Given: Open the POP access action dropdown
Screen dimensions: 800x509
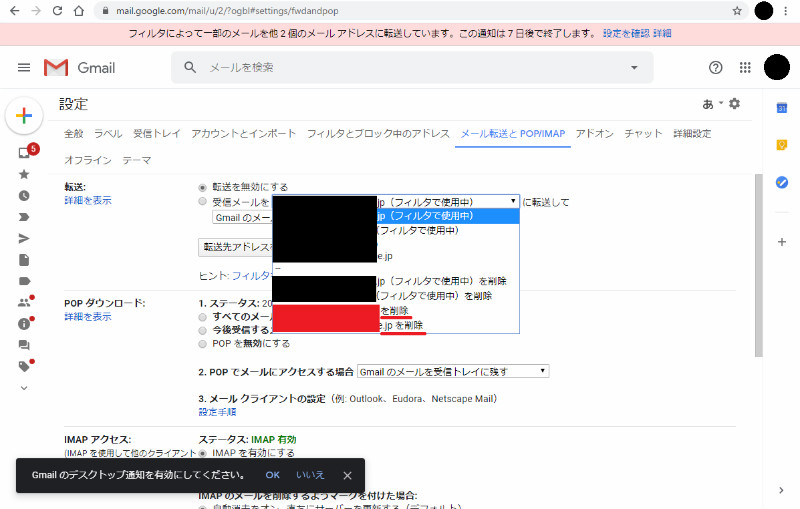Looking at the screenshot, I should pyautogui.click(x=453, y=371).
